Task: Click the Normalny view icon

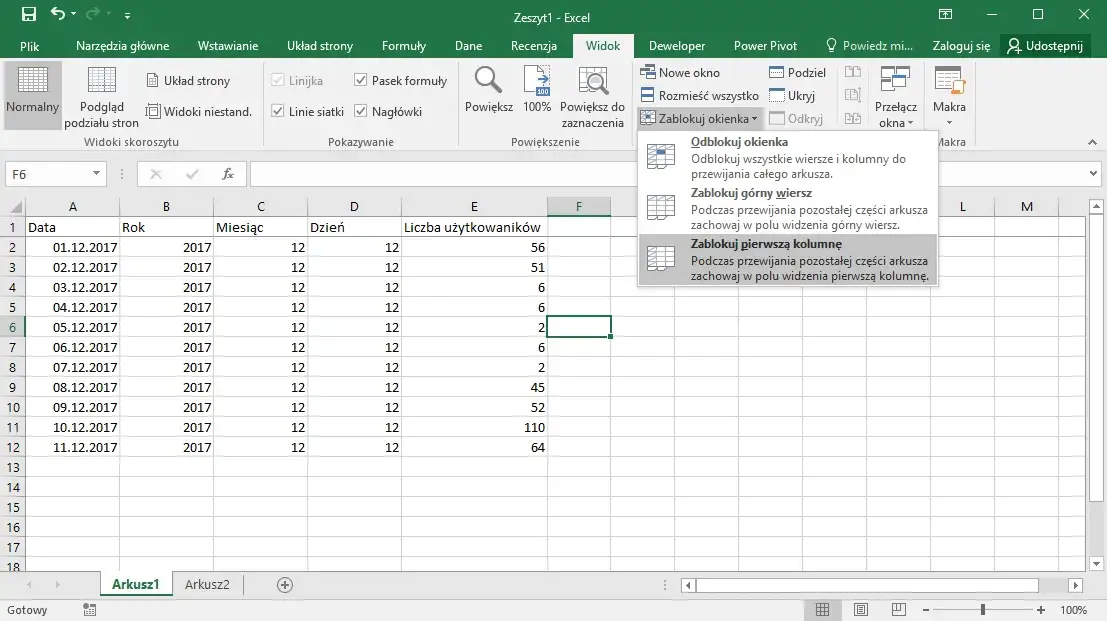Action: (x=32, y=81)
